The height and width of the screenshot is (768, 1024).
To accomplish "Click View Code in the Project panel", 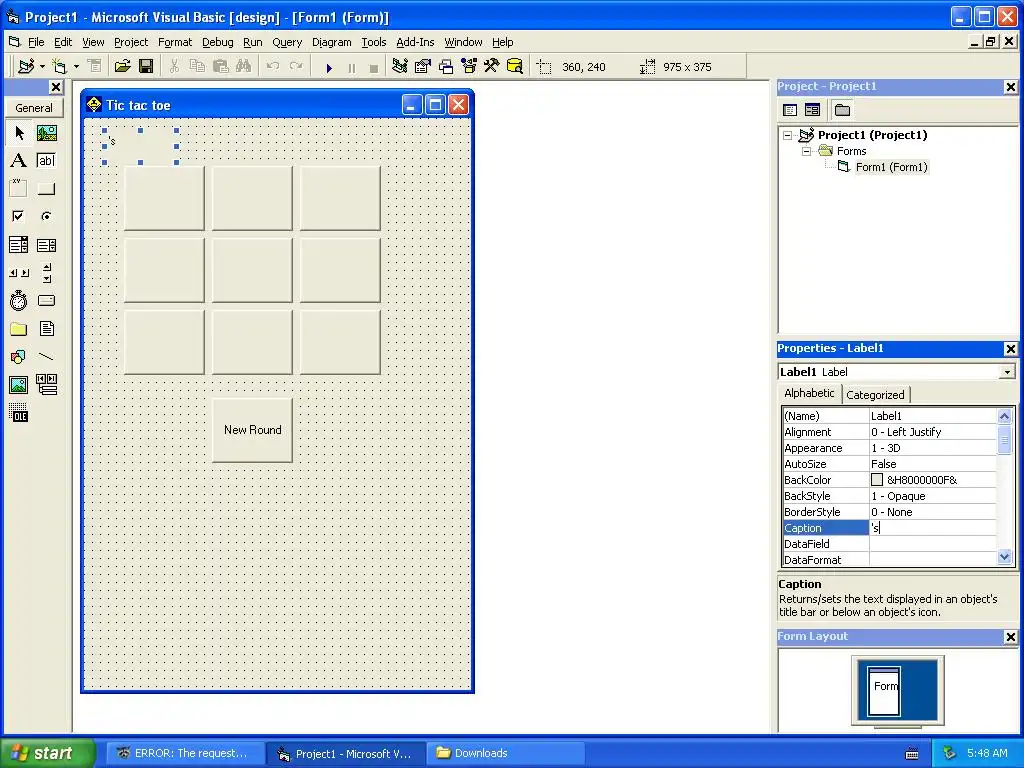I will (x=790, y=110).
